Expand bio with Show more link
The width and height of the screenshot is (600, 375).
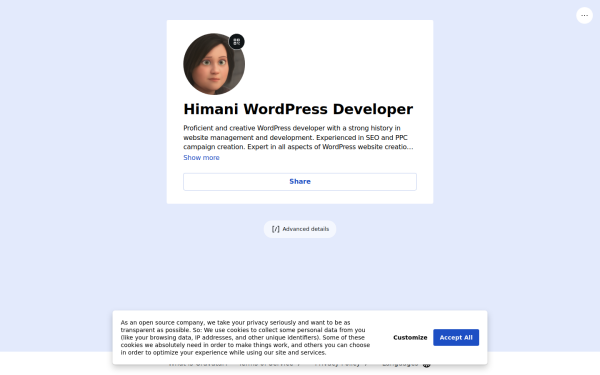tap(201, 158)
